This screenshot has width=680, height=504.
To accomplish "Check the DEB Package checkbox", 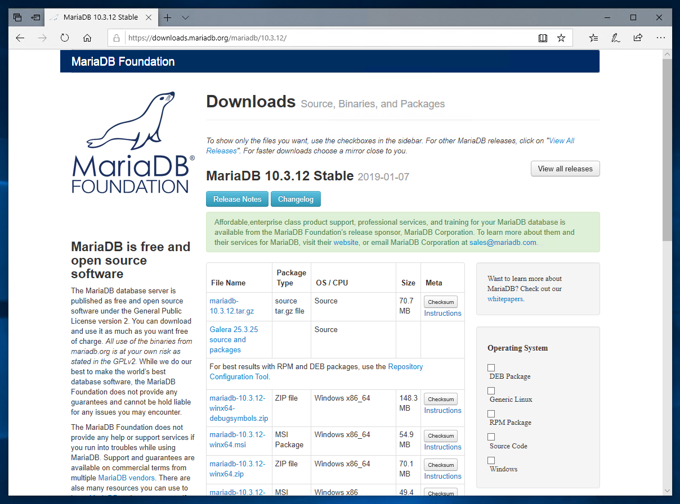I will [x=491, y=368].
